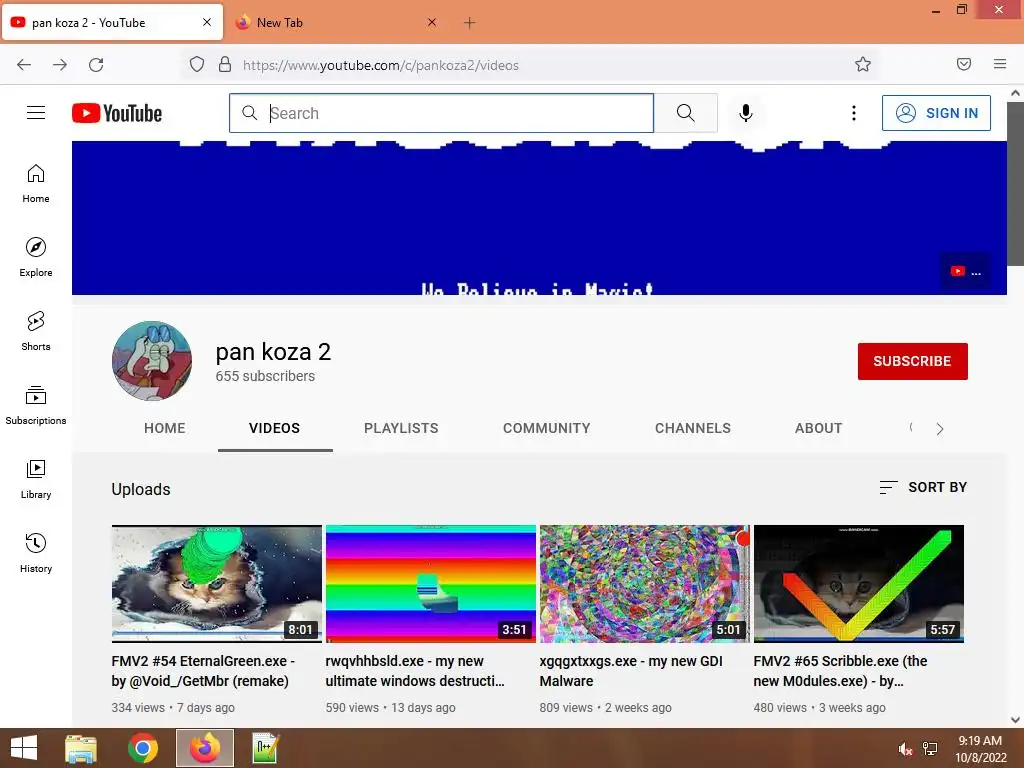
Task: Open FMV2 #54 EternalGreen.exe video title
Action: (203, 671)
